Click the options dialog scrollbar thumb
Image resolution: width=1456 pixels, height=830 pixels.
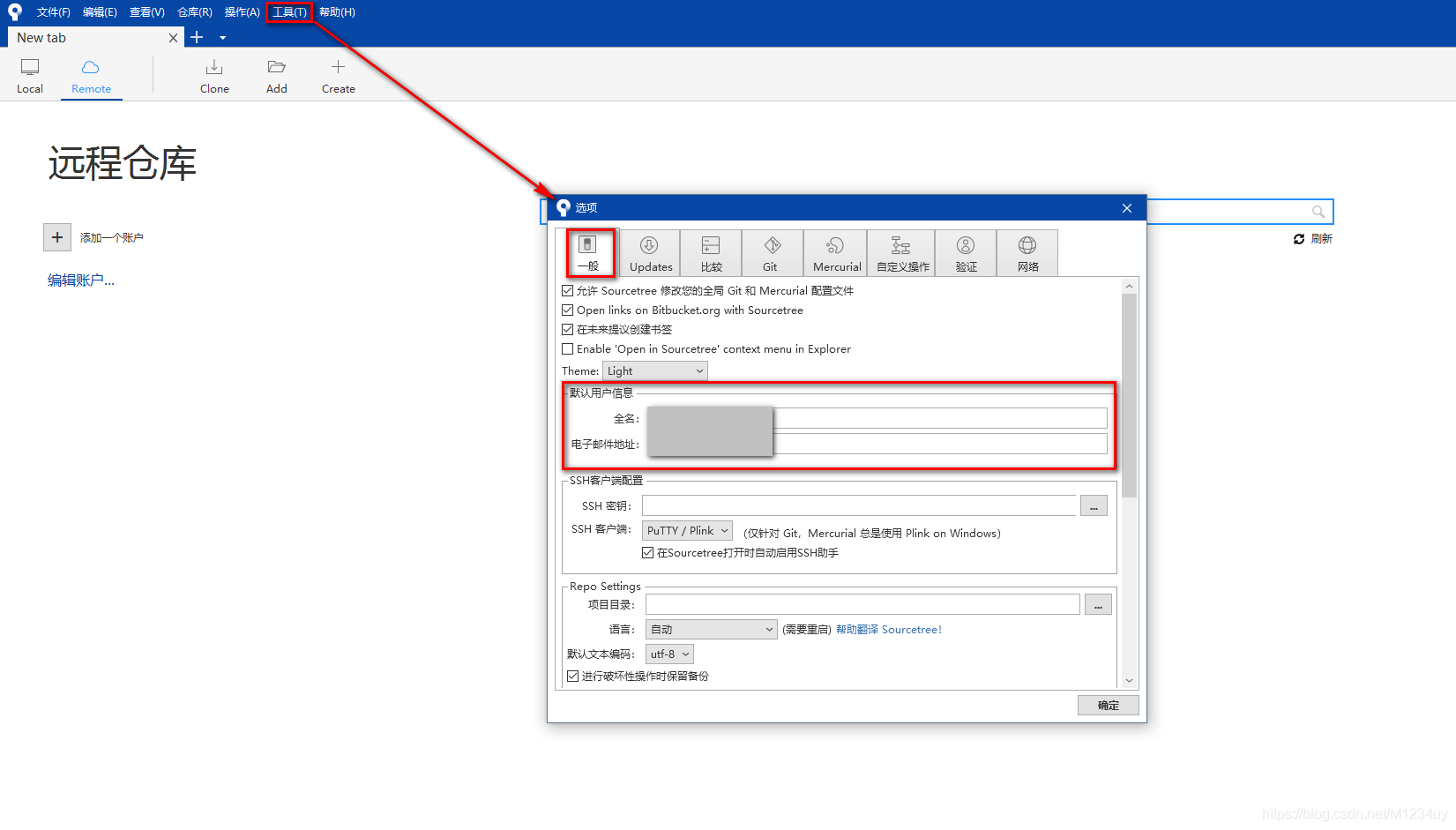coord(1130,395)
